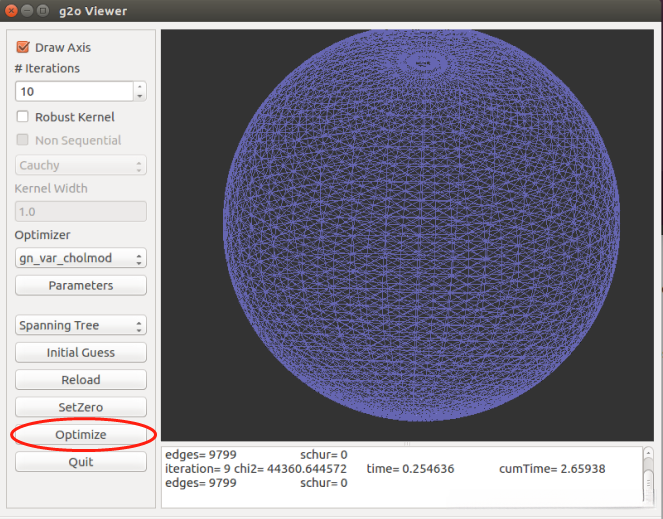
Task: Click the log panel scrollbar
Action: click(648, 477)
